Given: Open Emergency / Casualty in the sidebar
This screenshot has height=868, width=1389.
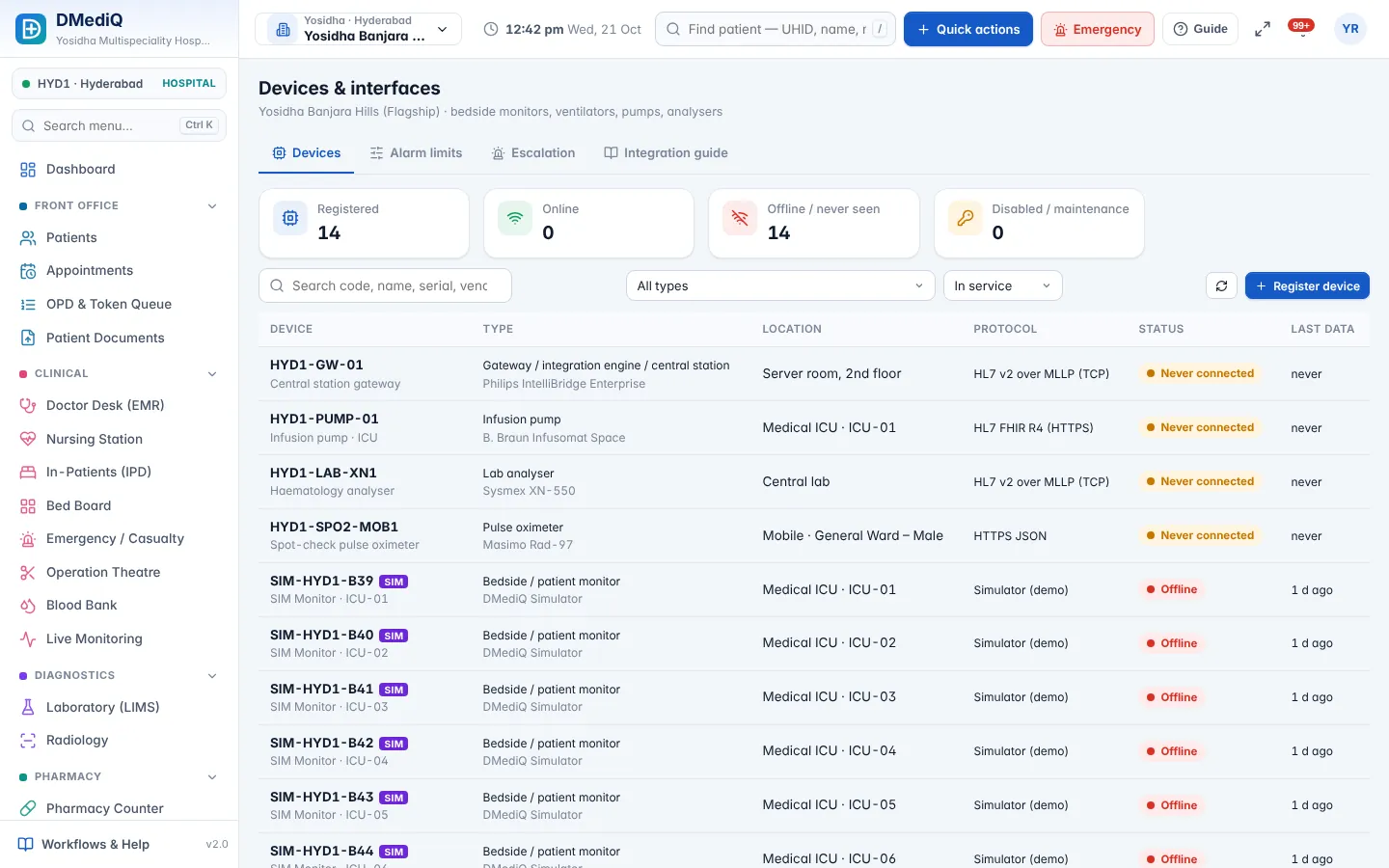Looking at the screenshot, I should 120,538.
